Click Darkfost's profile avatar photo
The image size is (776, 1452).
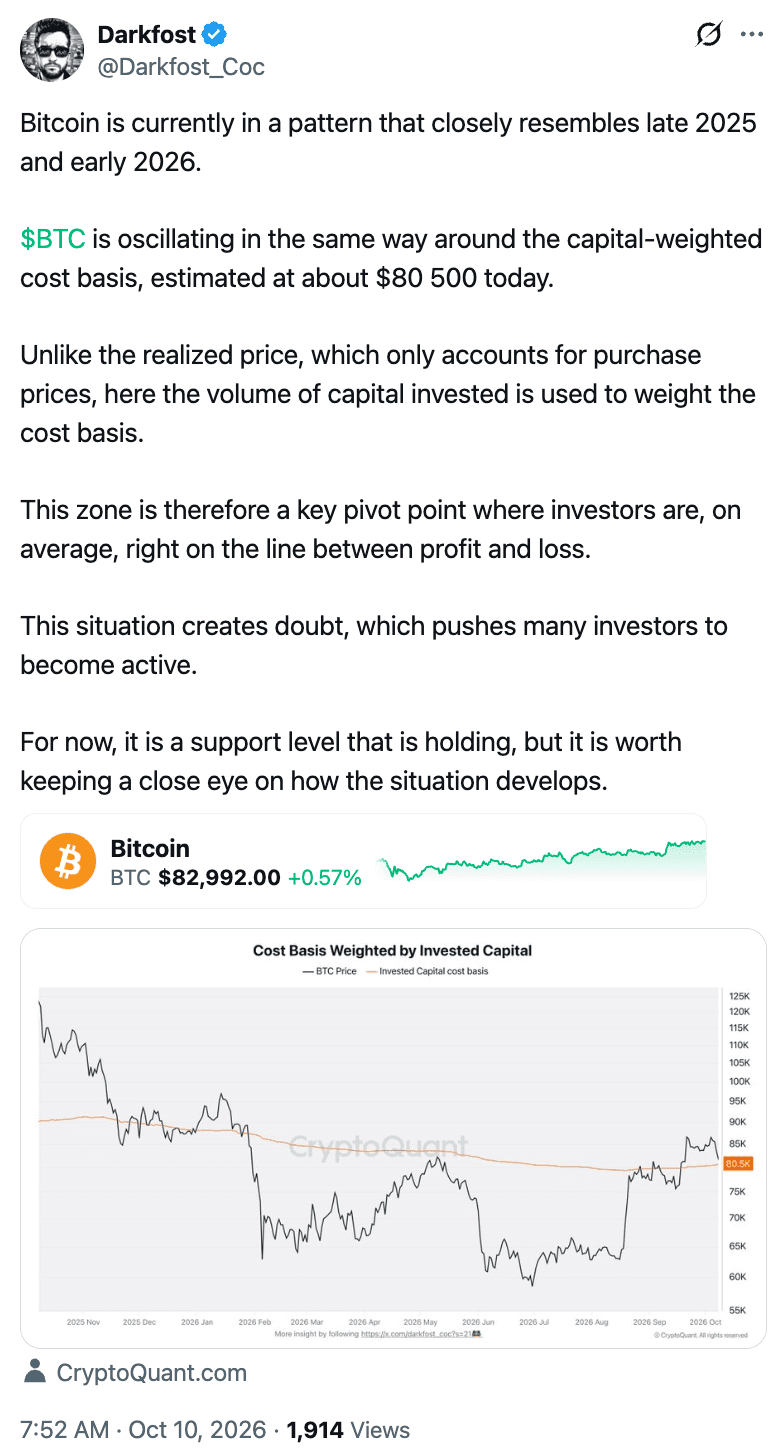tap(52, 52)
